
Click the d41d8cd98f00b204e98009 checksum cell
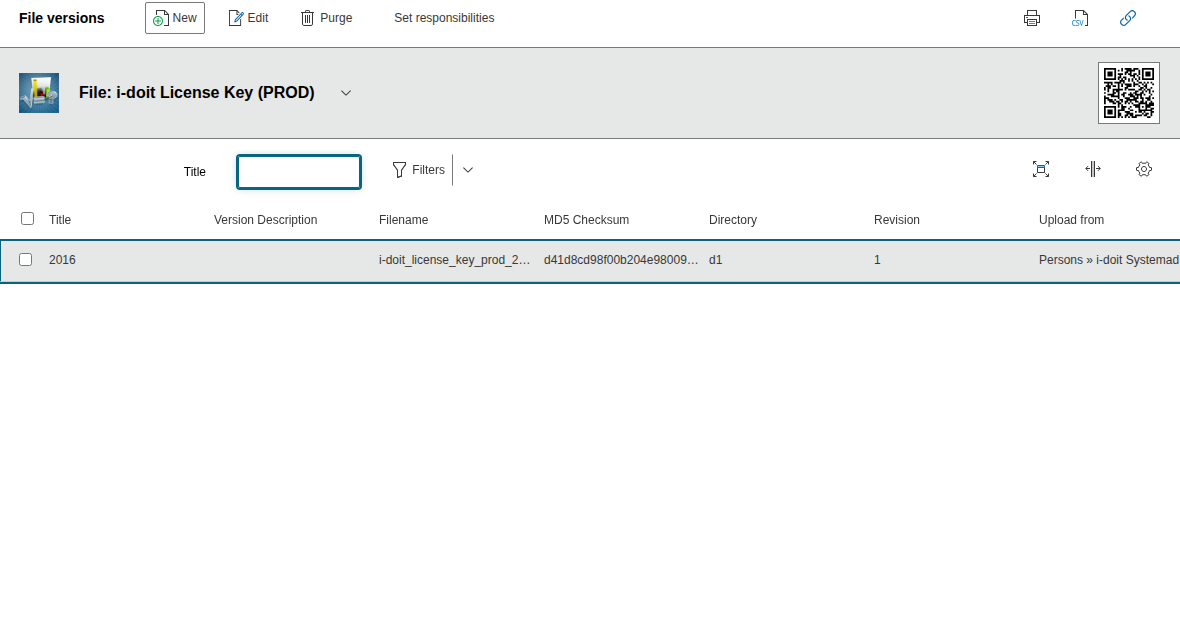621,260
